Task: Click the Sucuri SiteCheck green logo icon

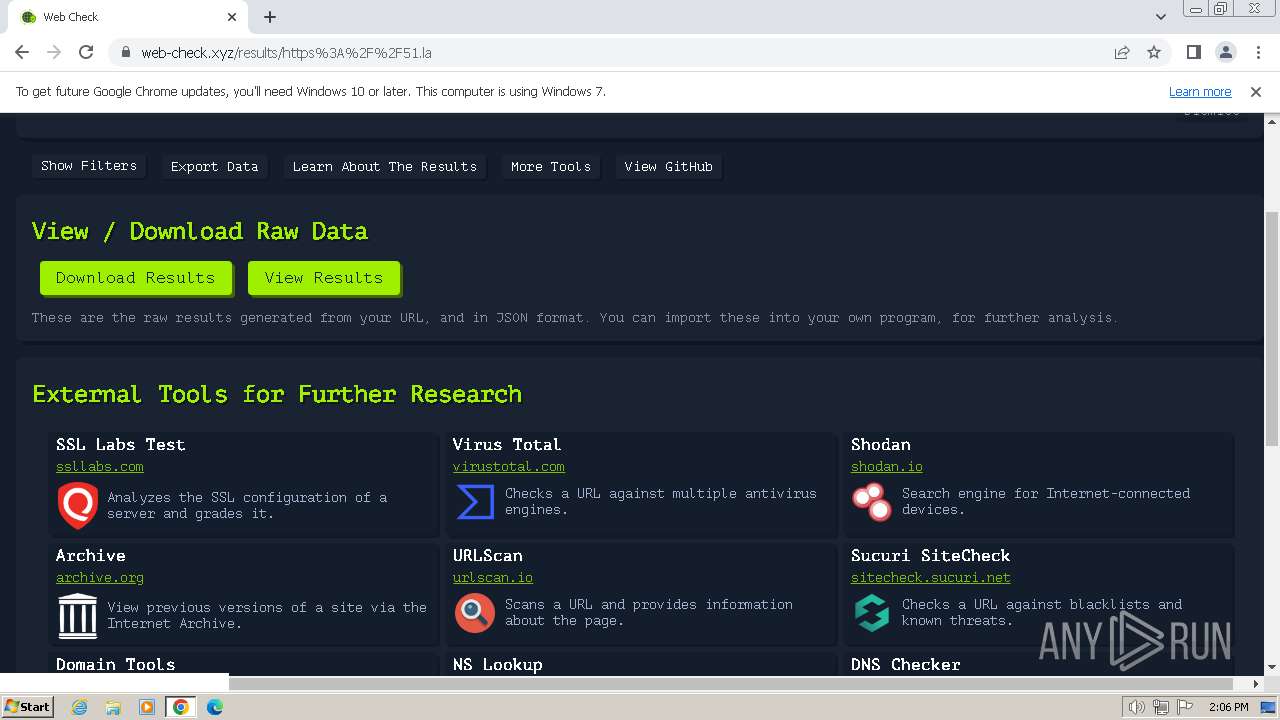Action: click(872, 613)
